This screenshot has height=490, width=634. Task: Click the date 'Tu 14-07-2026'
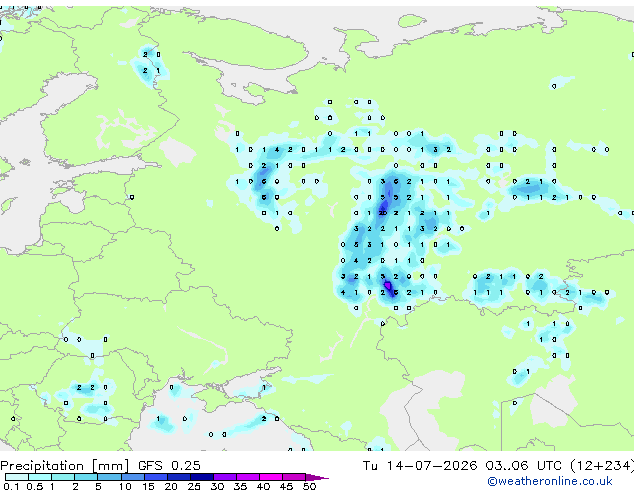coord(420,466)
